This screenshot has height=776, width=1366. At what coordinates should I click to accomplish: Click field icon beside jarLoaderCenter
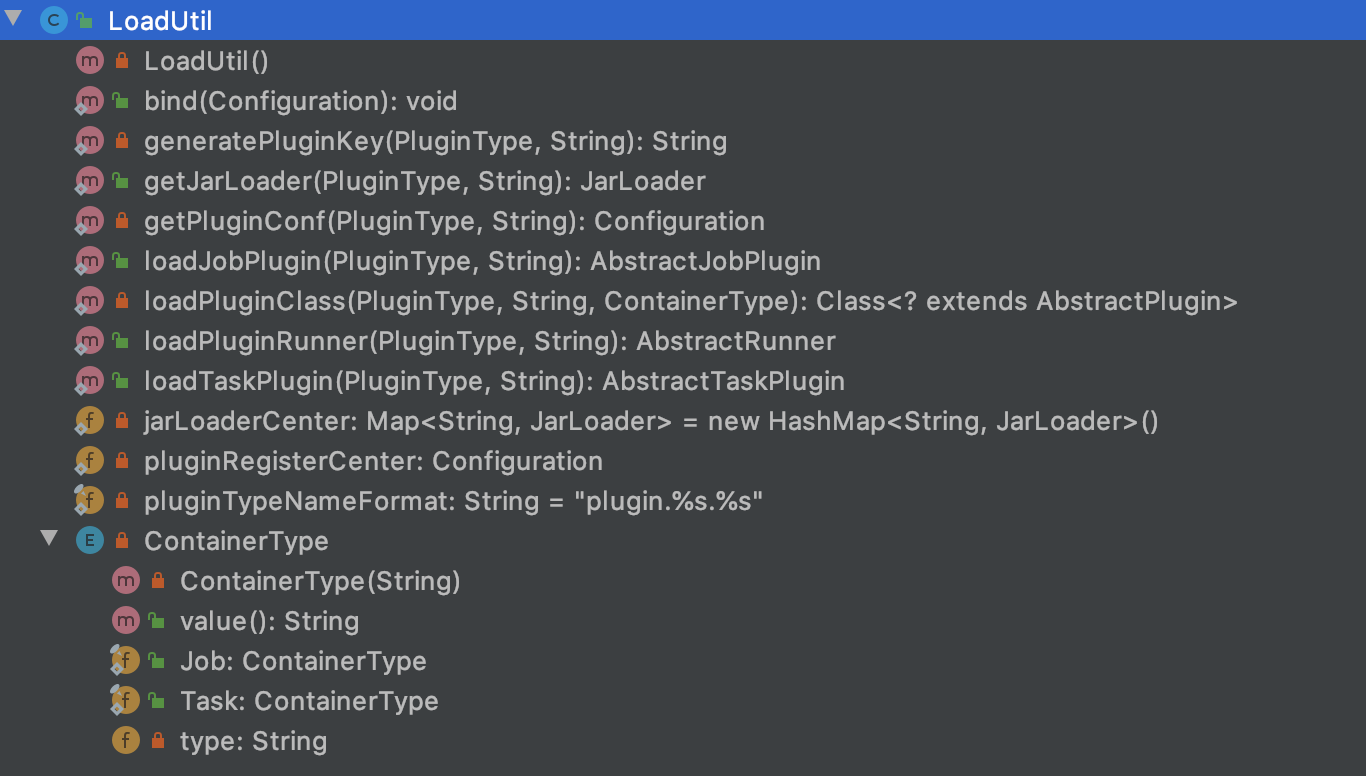[x=90, y=421]
